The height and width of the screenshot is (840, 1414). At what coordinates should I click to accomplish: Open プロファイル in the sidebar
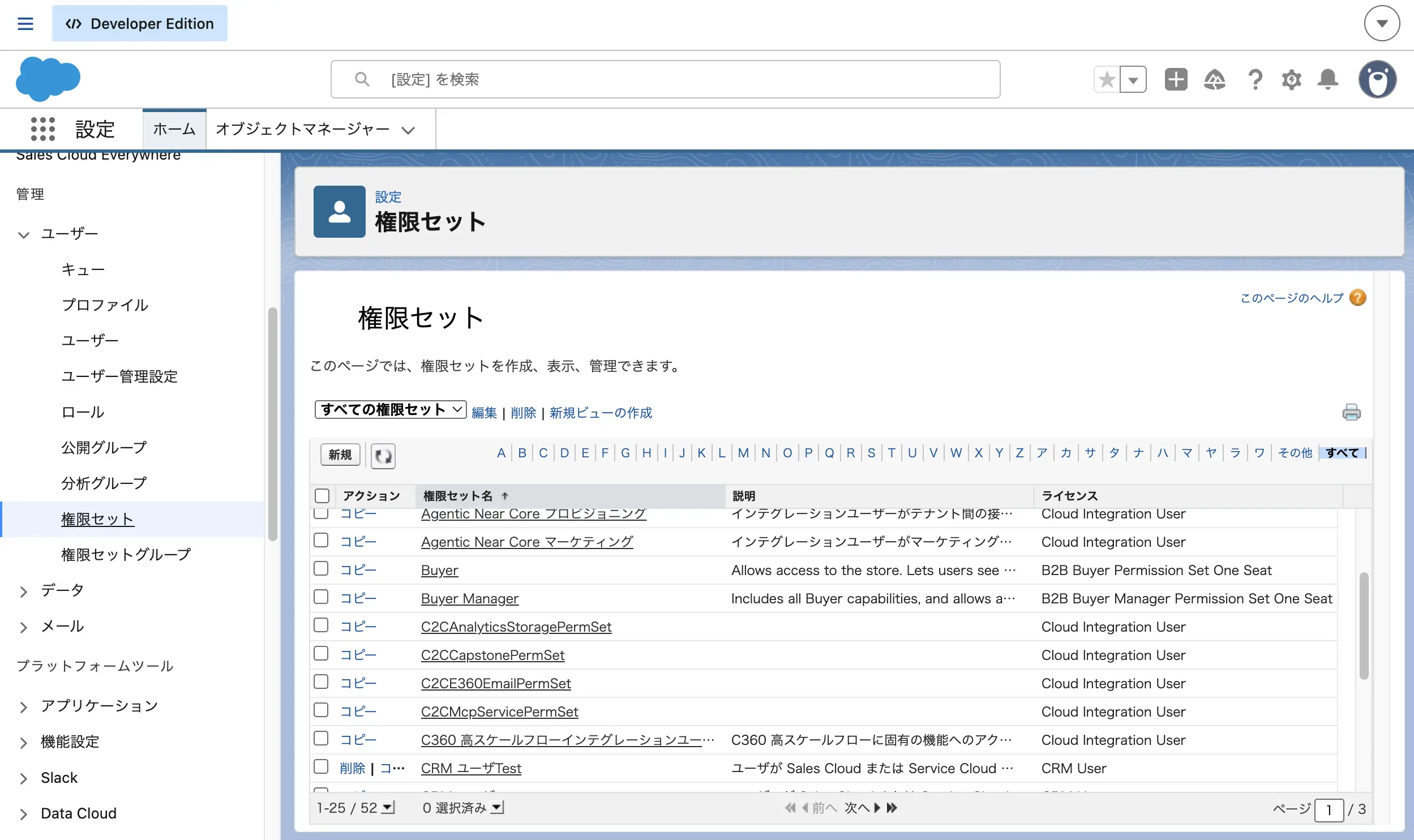pyautogui.click(x=105, y=305)
